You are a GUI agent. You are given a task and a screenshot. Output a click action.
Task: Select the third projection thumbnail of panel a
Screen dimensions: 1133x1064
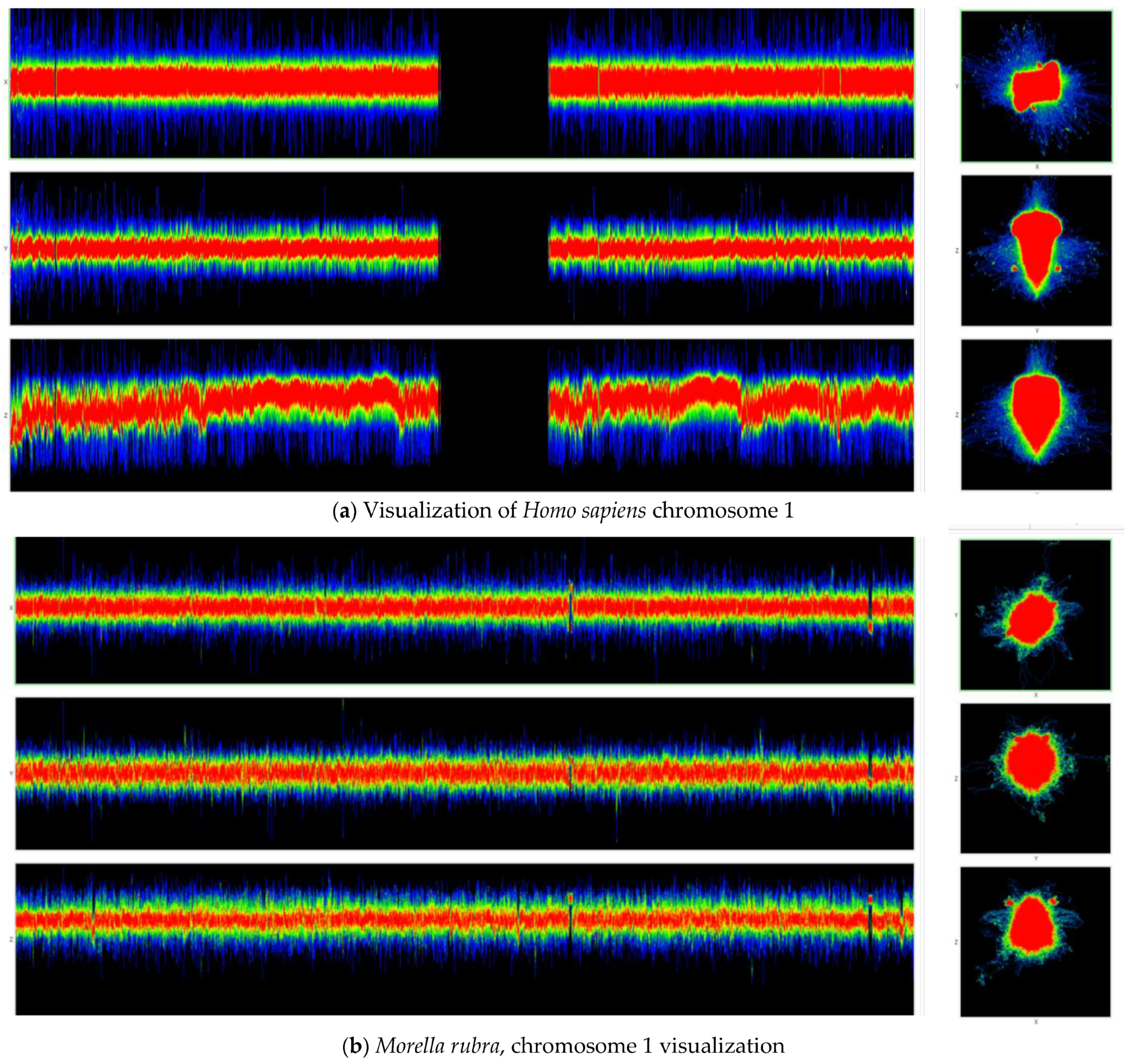(x=1036, y=414)
